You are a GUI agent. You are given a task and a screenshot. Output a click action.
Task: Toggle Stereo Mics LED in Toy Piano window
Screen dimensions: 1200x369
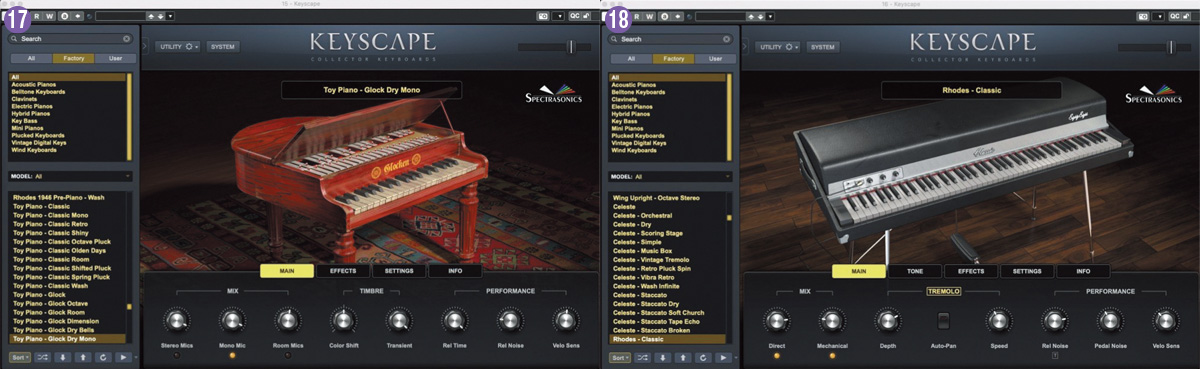click(176, 355)
